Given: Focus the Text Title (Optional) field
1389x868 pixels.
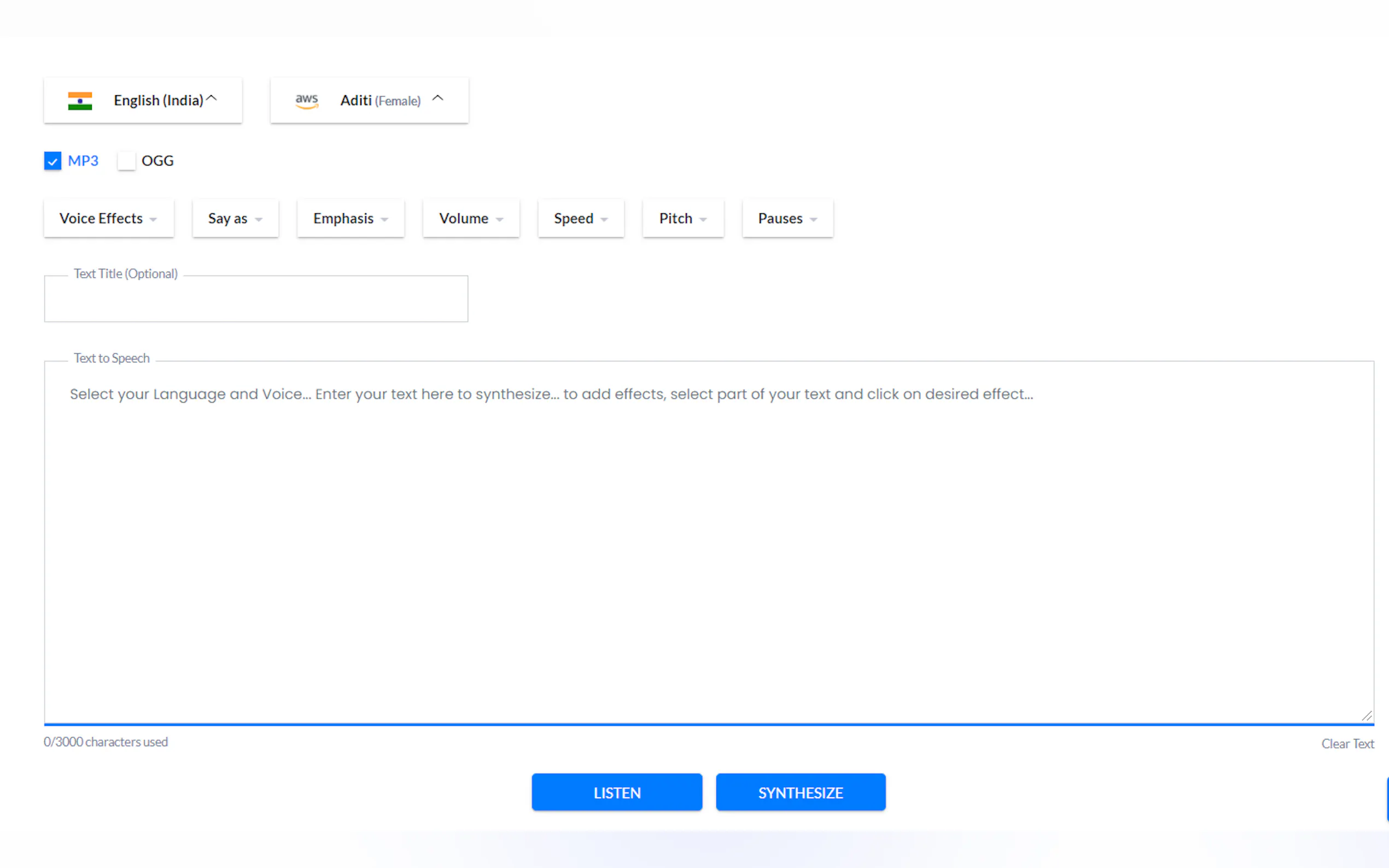Looking at the screenshot, I should 256,300.
